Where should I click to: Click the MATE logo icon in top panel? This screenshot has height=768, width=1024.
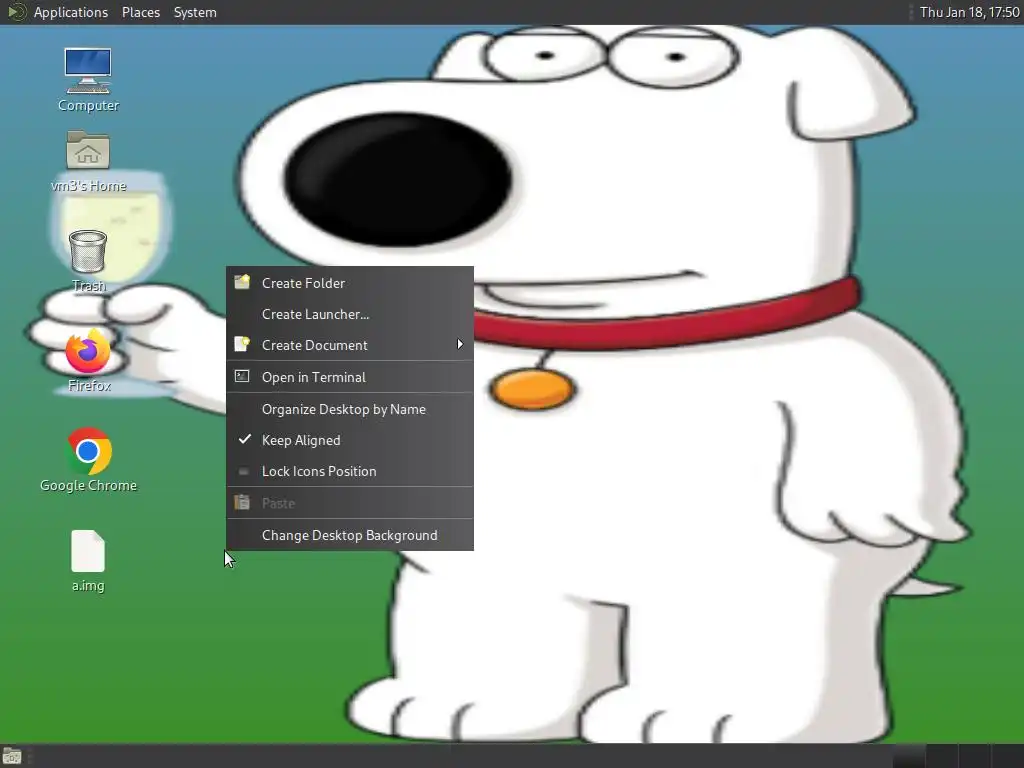16,12
